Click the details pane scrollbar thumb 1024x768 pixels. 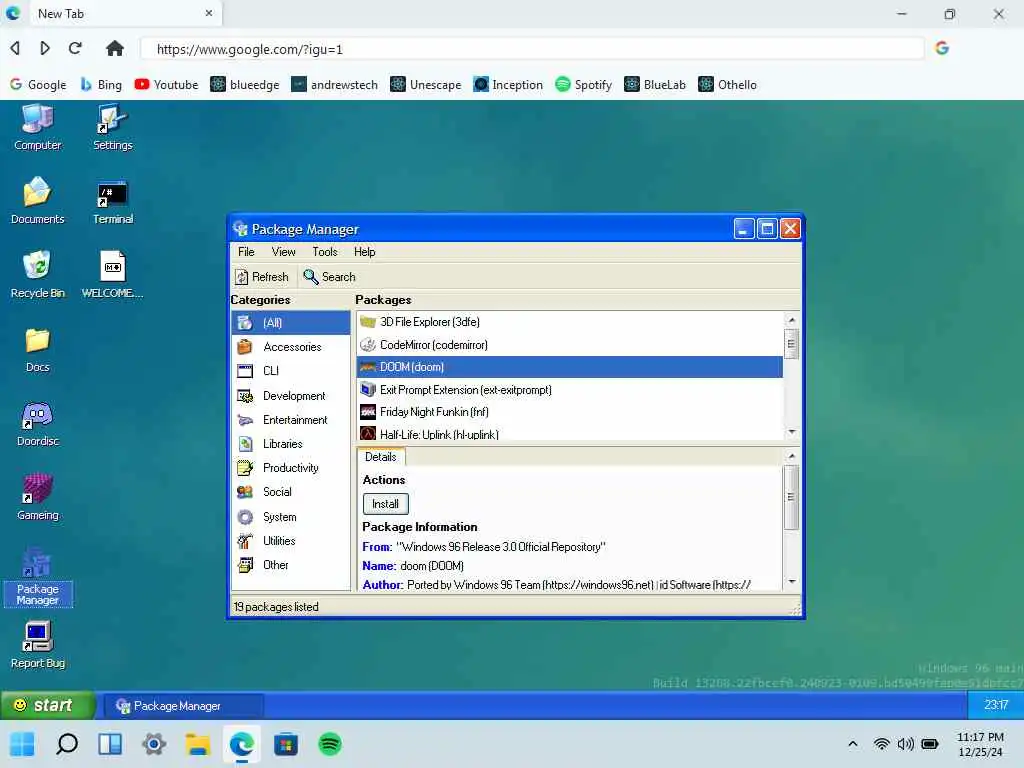tap(792, 497)
